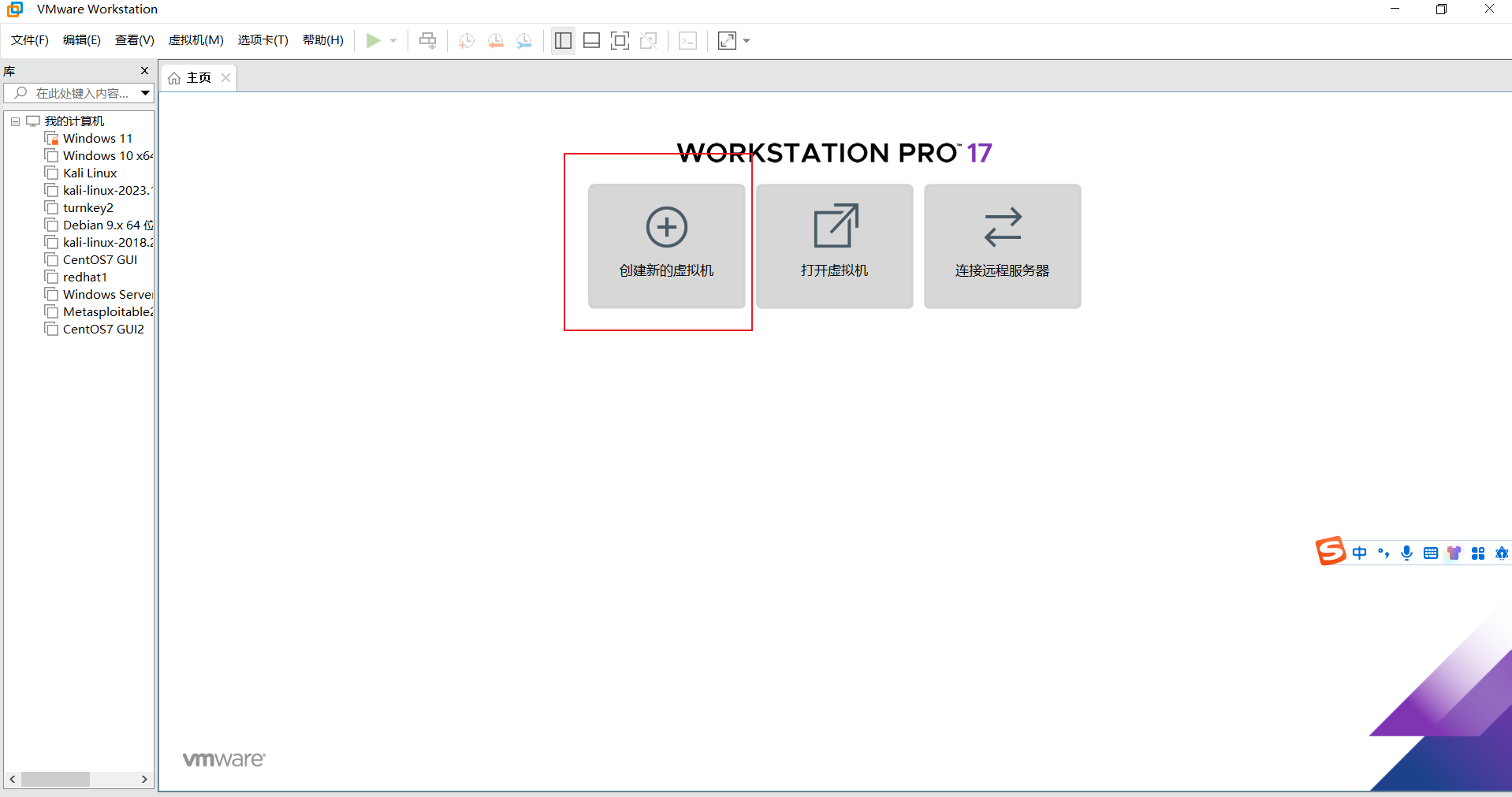Open Snapshot Manager wrench-clock icon
1512x797 pixels.
pyautogui.click(x=524, y=41)
